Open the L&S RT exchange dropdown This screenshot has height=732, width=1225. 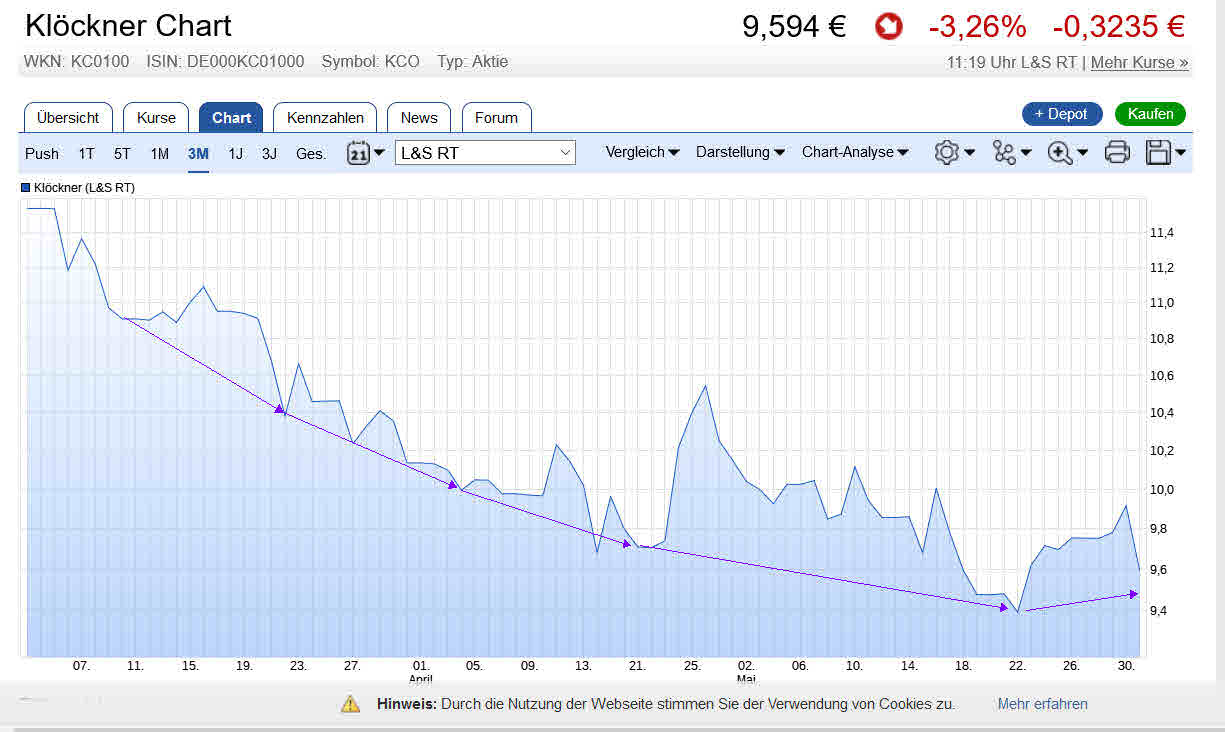tap(485, 153)
